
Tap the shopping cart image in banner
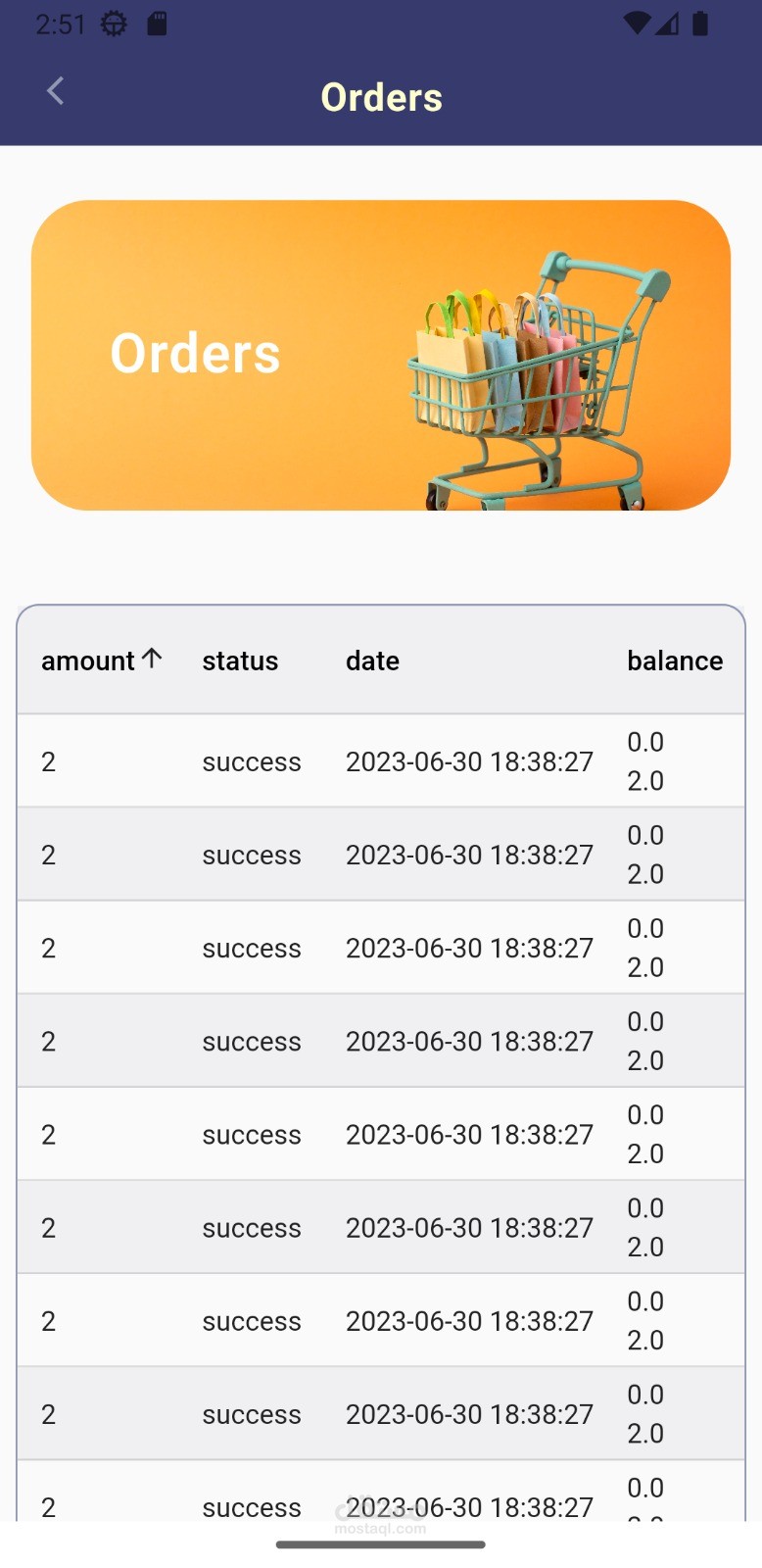pos(537,377)
